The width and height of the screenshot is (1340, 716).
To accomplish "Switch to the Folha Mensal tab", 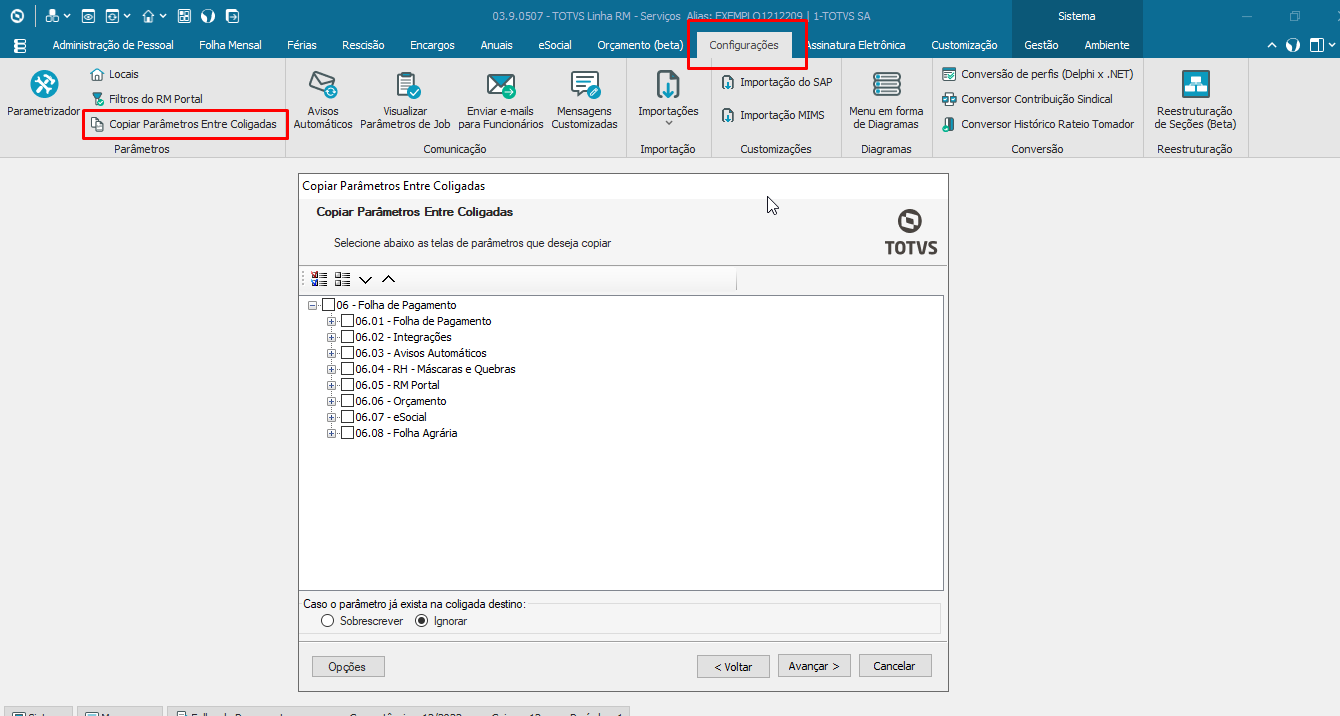I will pyautogui.click(x=230, y=45).
